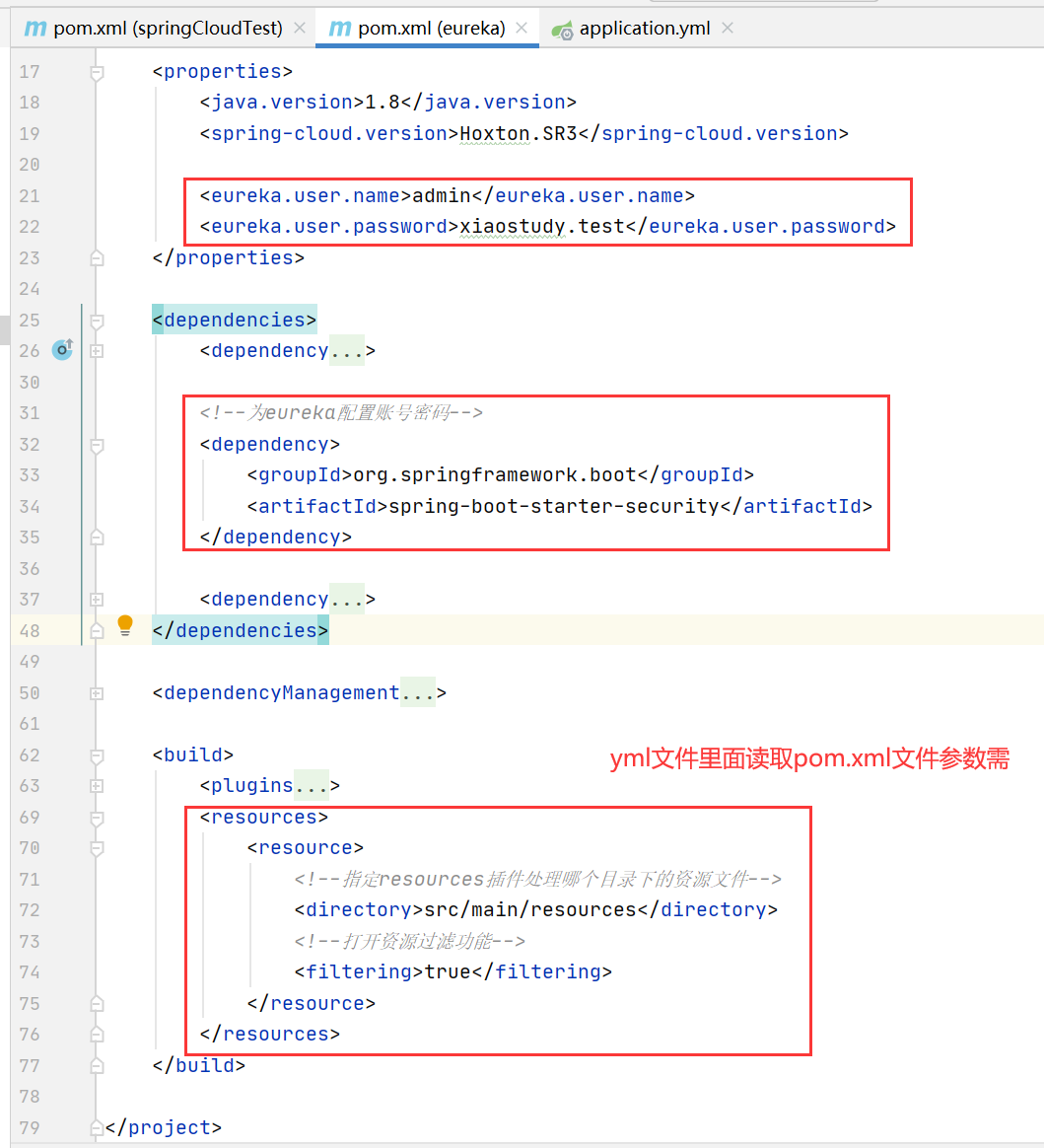Click the Hoxton.SR3 version text
The image size is (1044, 1148).
519,134
